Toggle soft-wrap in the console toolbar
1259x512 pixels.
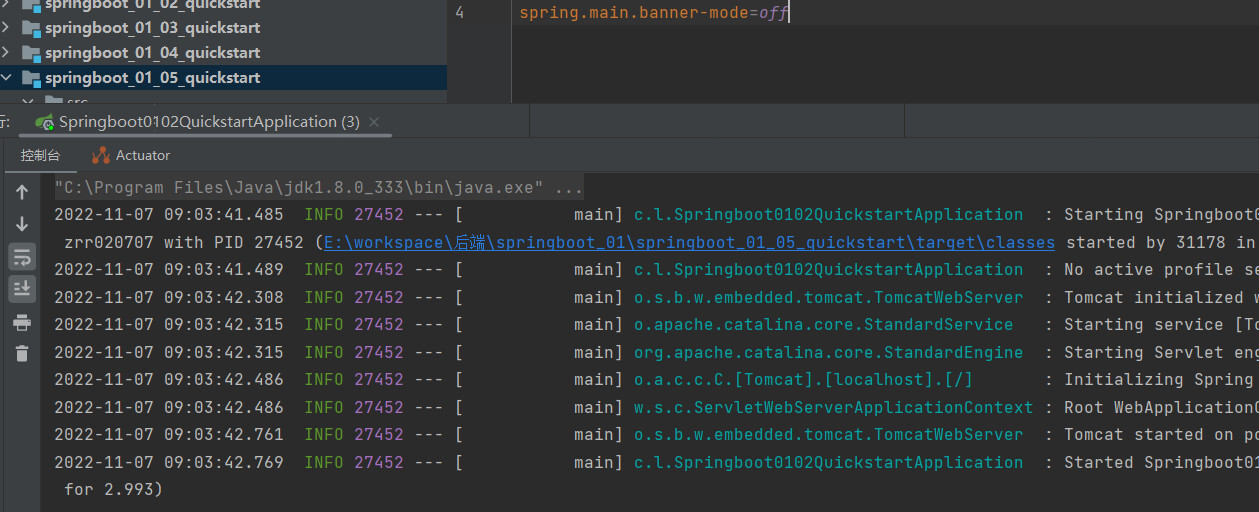coord(22,257)
